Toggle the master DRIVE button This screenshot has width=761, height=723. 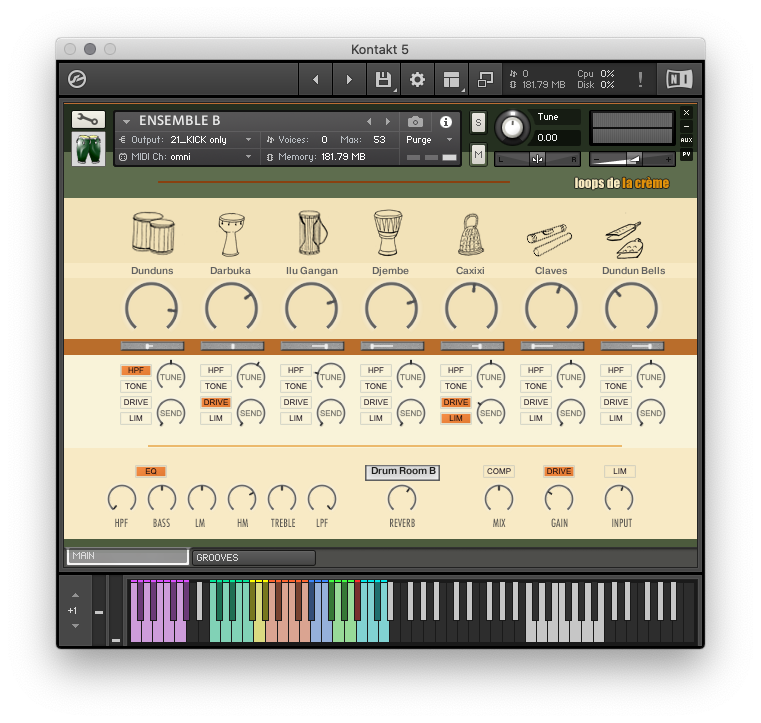click(559, 471)
